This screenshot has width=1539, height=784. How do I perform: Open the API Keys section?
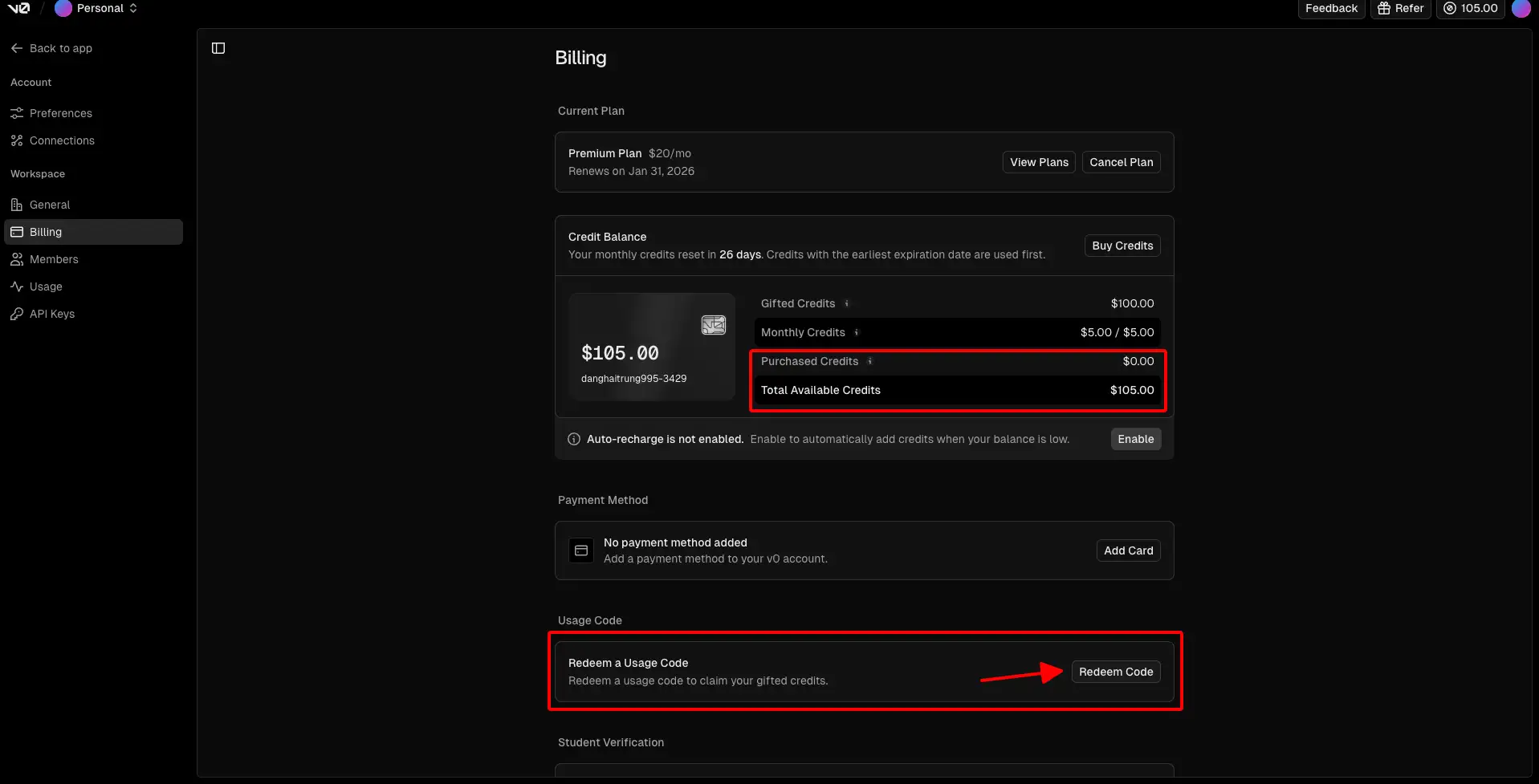click(52, 314)
